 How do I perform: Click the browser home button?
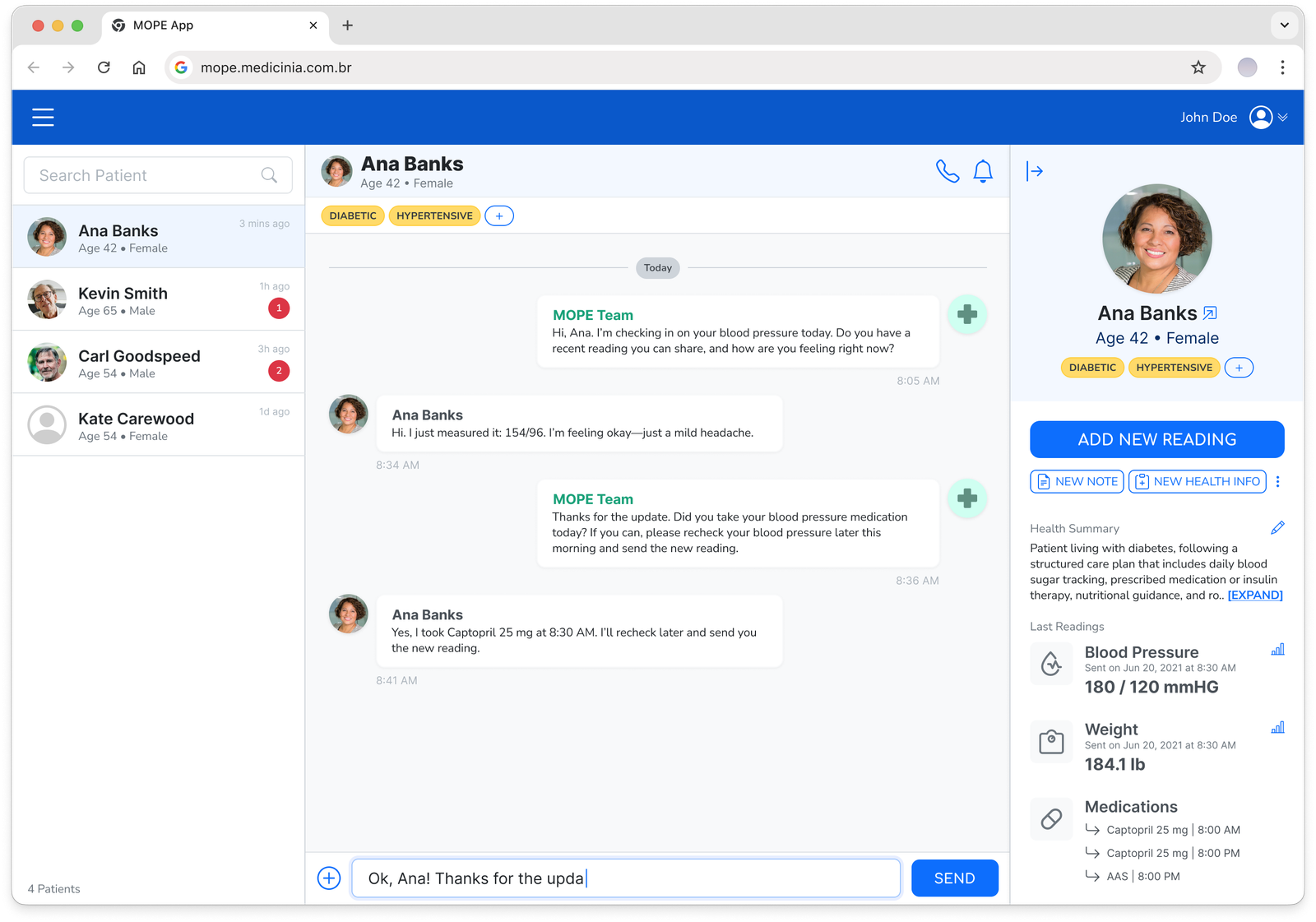tap(139, 67)
